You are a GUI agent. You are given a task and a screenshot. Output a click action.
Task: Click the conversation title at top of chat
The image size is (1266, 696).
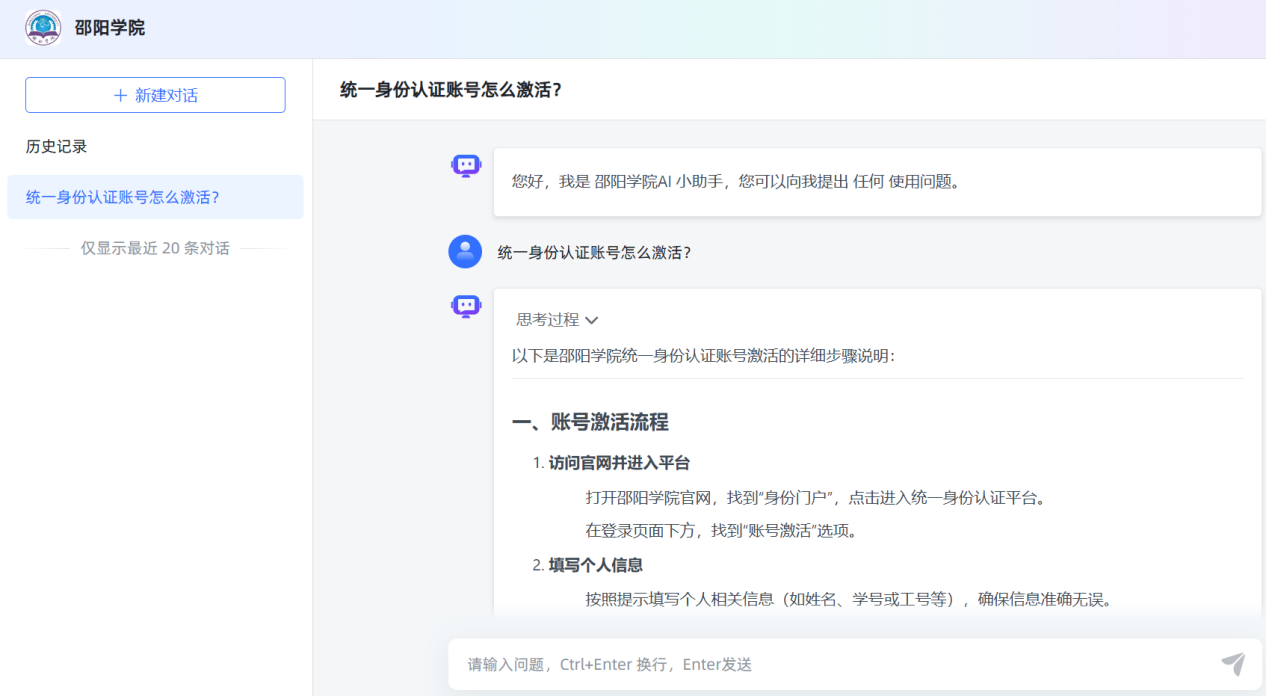(x=451, y=90)
